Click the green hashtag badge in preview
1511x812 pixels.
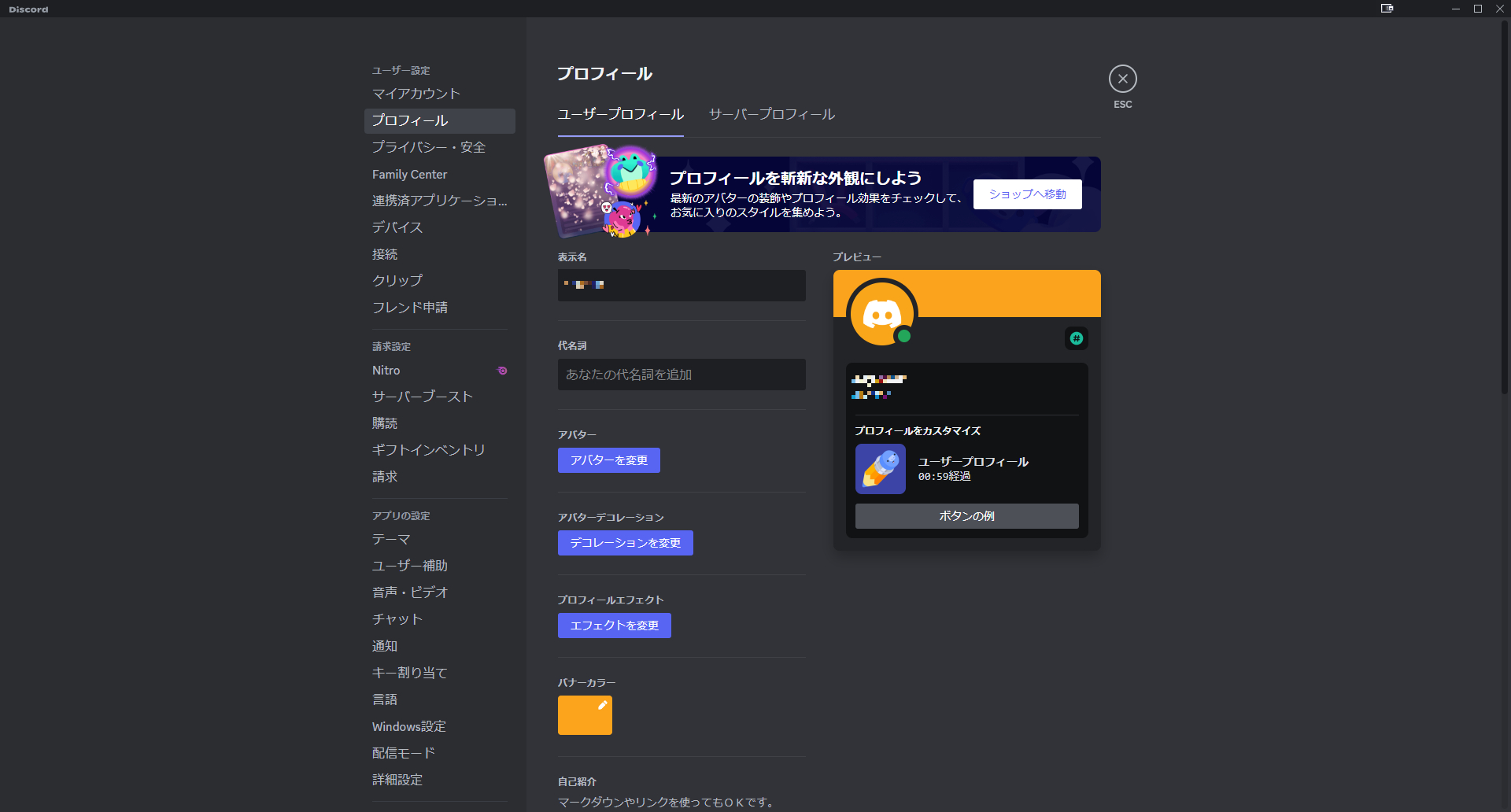(x=1076, y=338)
